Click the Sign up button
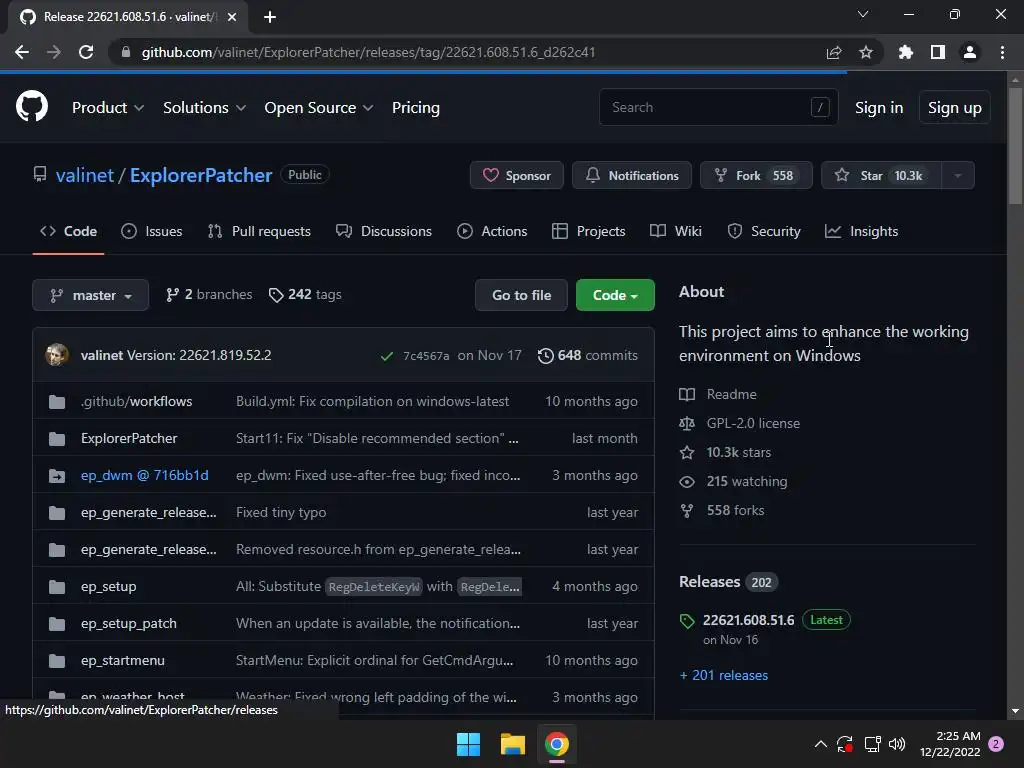 tap(954, 108)
